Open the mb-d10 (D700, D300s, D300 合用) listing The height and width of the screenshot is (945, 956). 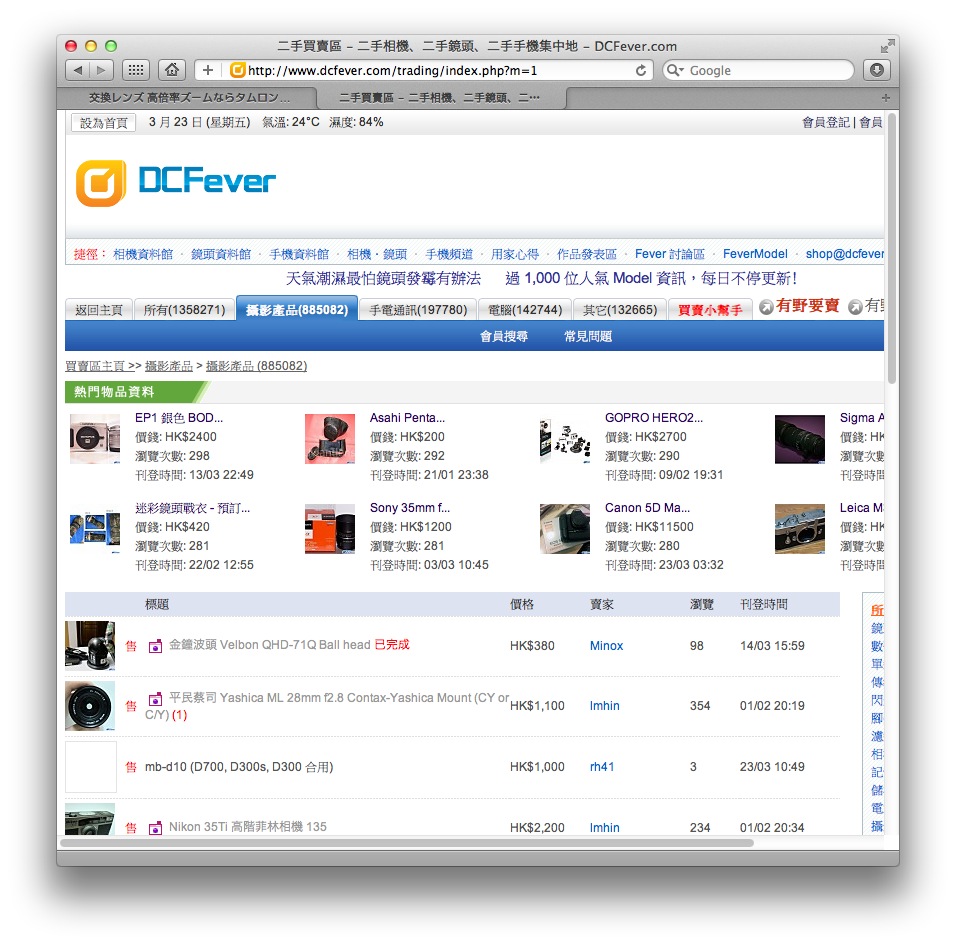(239, 767)
